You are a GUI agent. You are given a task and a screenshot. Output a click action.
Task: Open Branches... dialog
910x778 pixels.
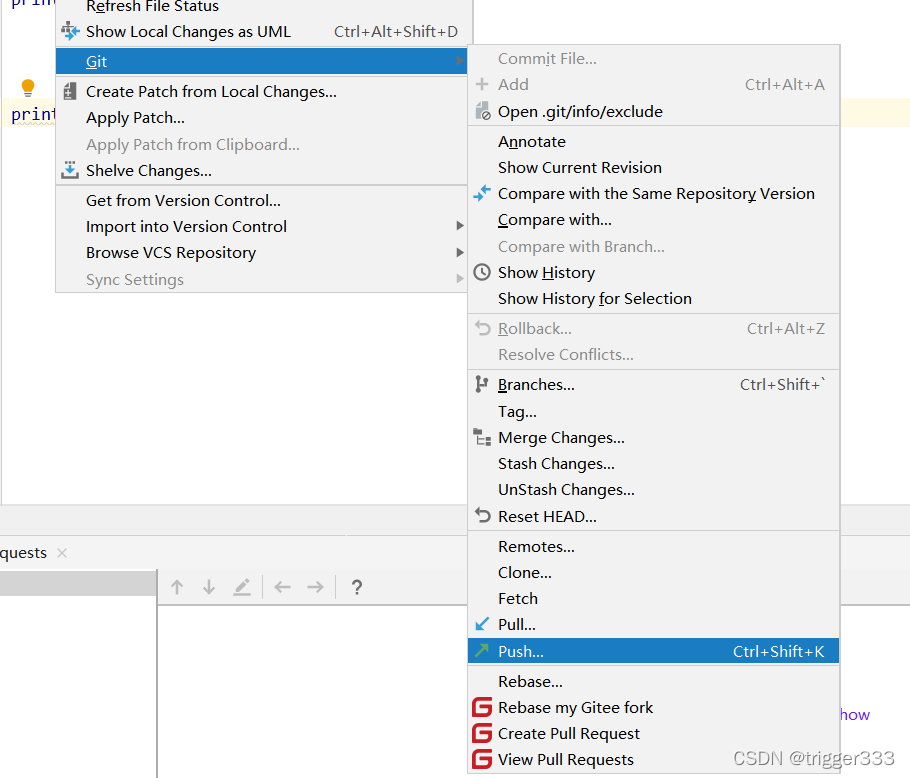click(653, 385)
